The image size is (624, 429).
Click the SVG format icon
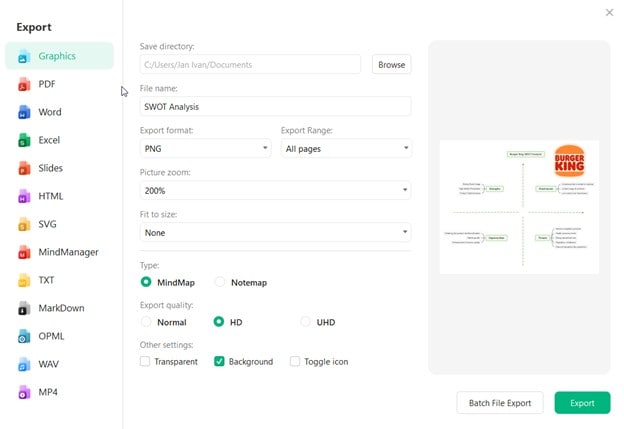tap(24, 225)
